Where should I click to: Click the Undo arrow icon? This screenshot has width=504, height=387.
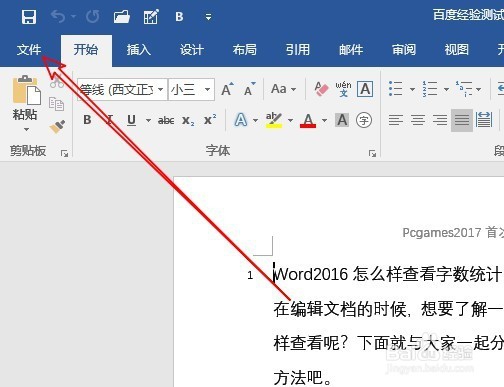59,16
